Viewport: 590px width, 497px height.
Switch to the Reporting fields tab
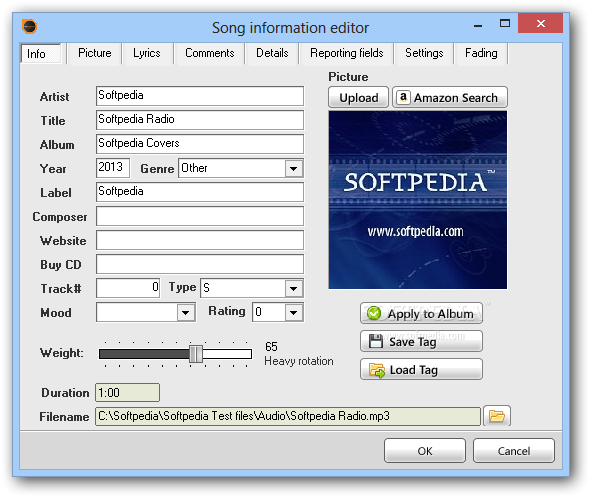(347, 53)
